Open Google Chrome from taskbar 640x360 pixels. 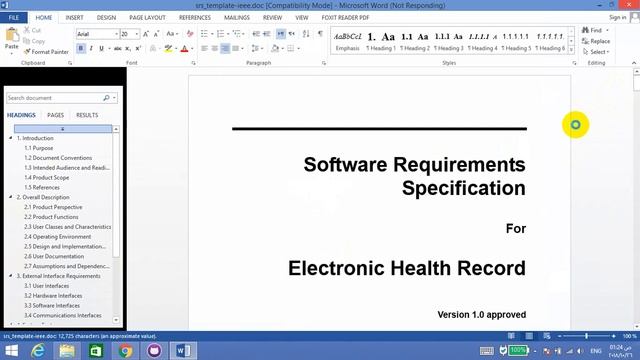pos(125,351)
